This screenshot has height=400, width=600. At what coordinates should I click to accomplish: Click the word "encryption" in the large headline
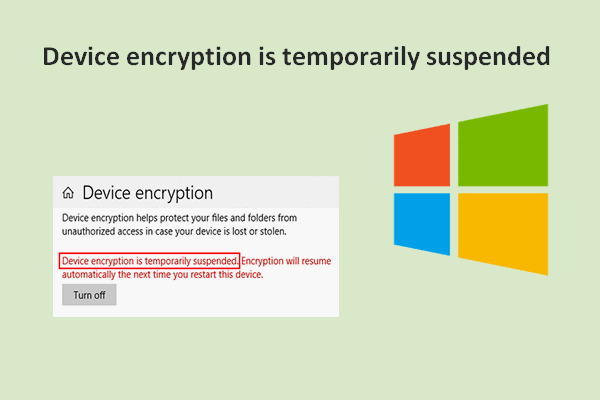189,57
